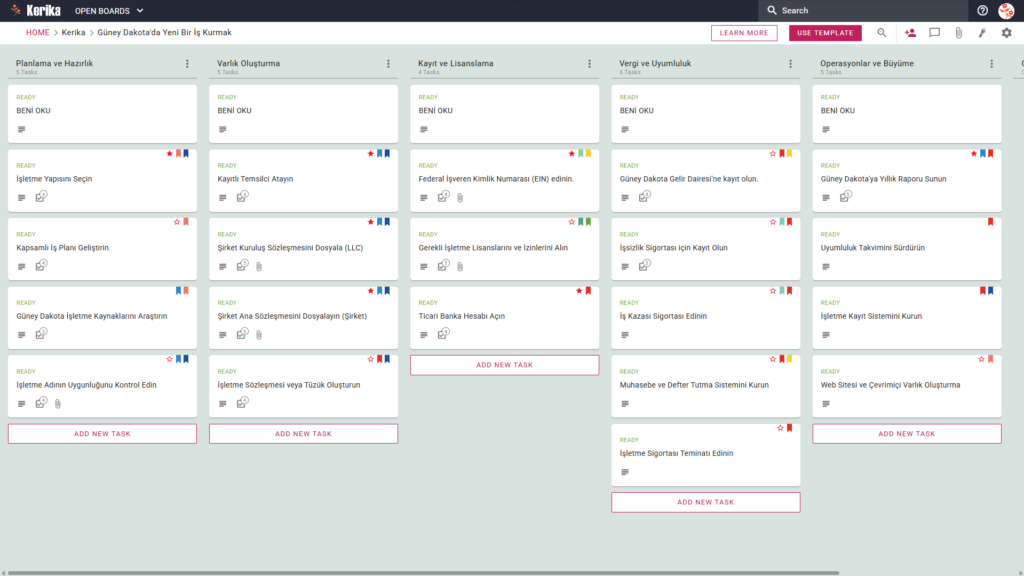
Task: Click the highlight tool icon in toolbar
Action: [x=982, y=33]
